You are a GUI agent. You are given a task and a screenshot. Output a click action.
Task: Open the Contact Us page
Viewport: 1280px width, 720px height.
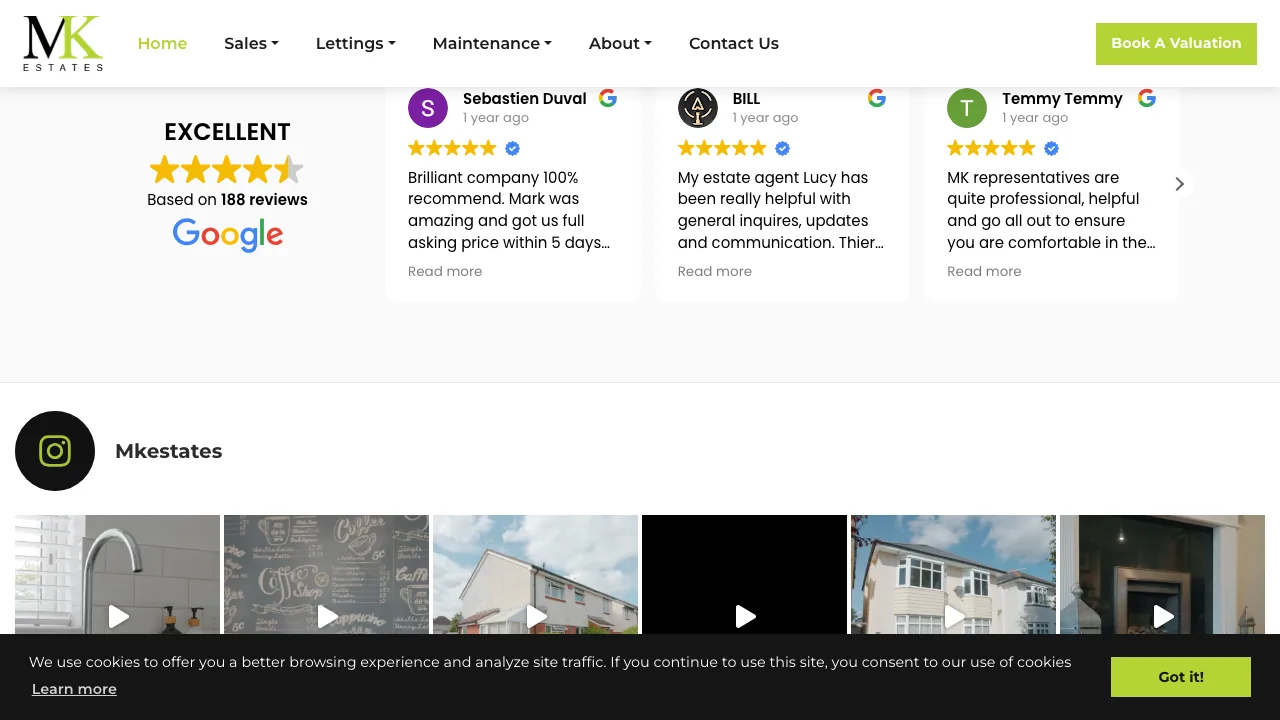[733, 43]
